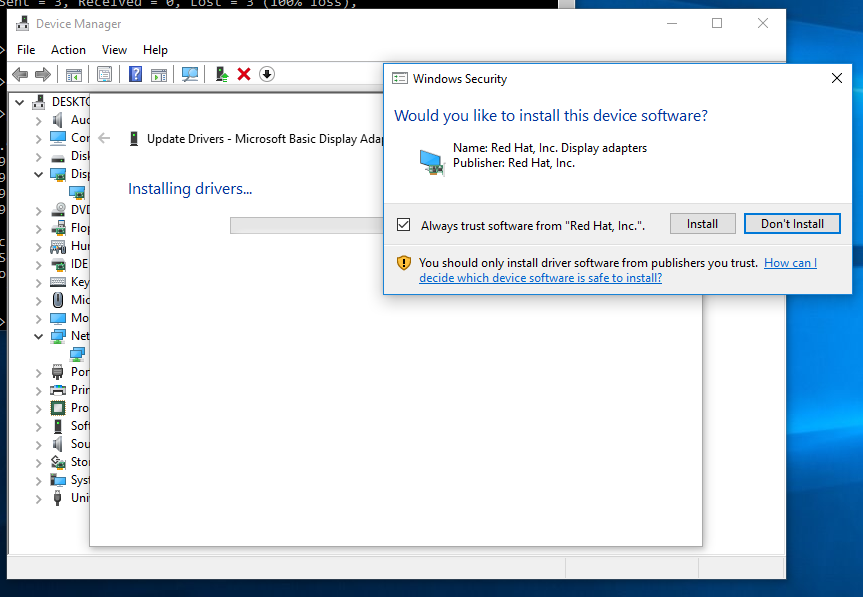Click the down-arrow Disable device icon
Screen dimensions: 863x597
[267, 74]
